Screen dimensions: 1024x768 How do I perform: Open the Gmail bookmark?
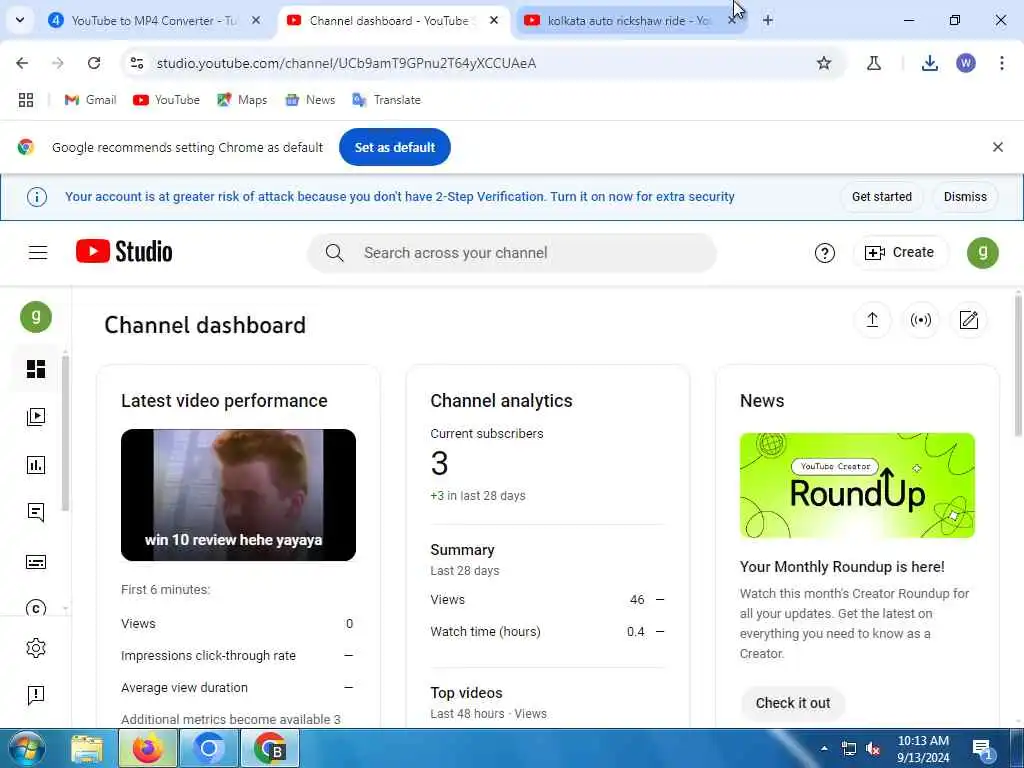tap(91, 100)
